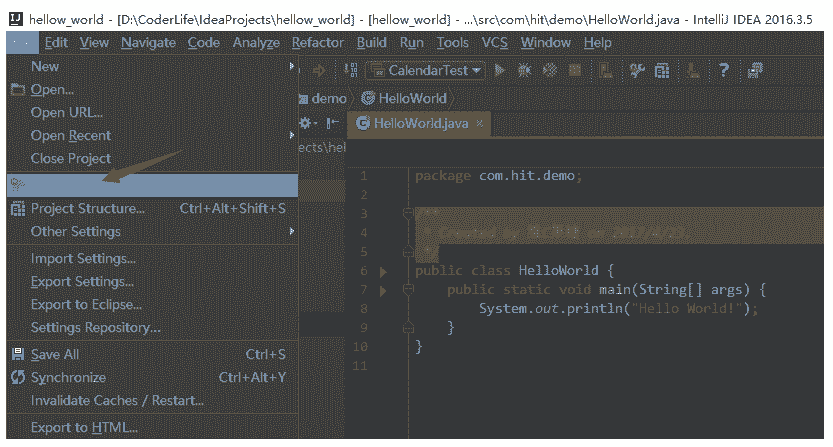Choose Export Settings... menu entry
833x447 pixels.
(x=152, y=281)
